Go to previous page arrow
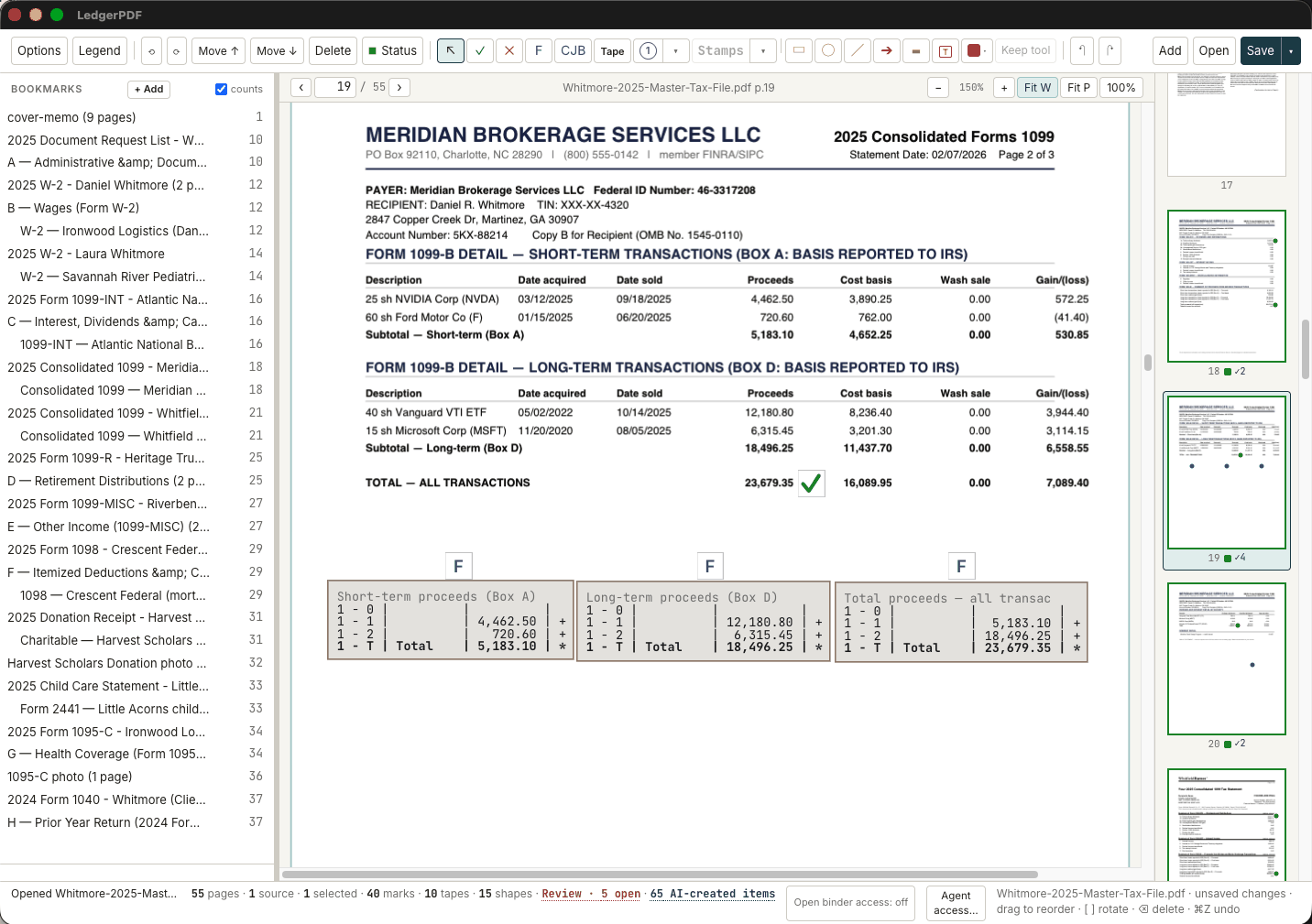The width and height of the screenshot is (1312, 924). pyautogui.click(x=301, y=87)
